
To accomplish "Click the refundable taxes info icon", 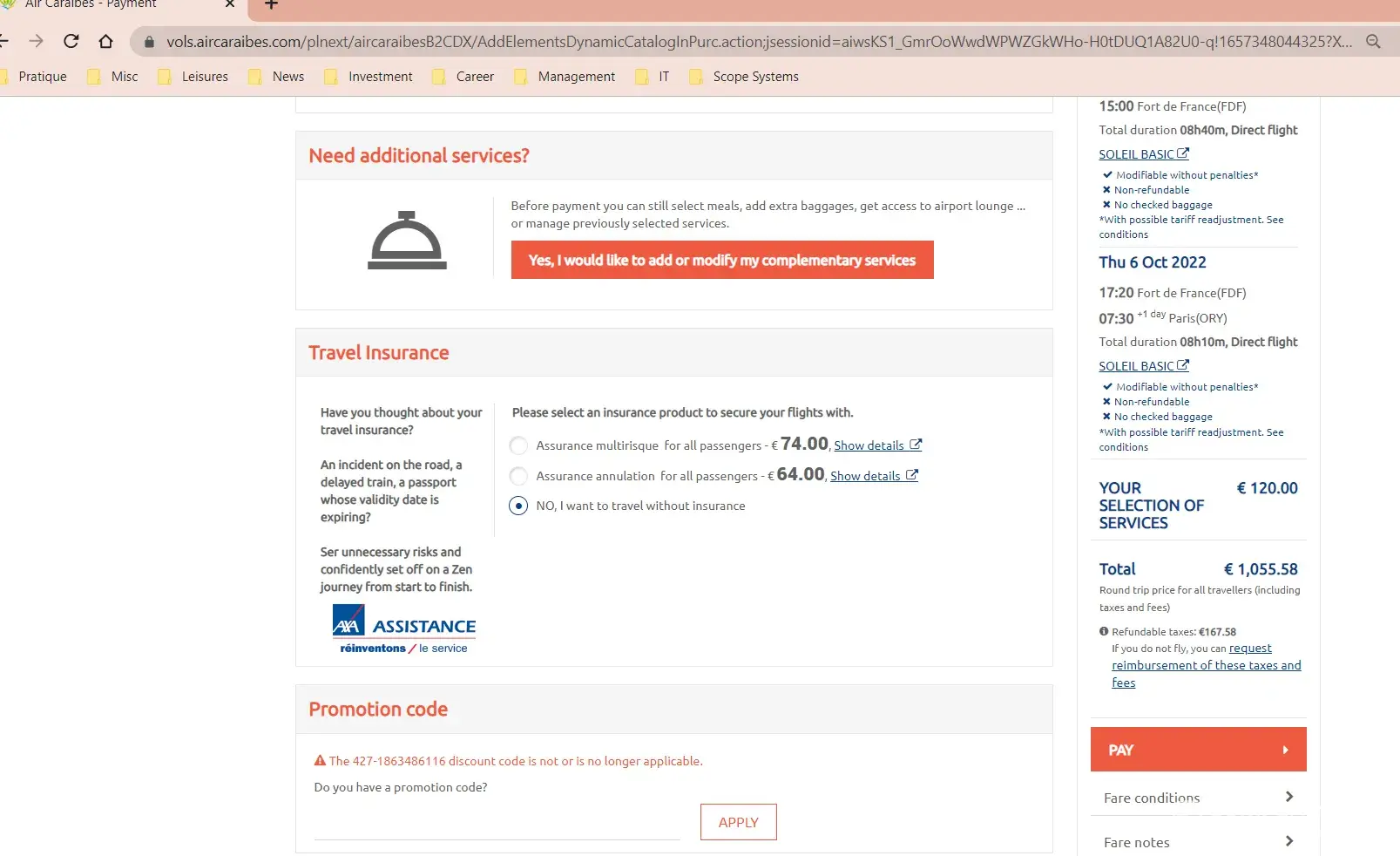I will tap(1104, 632).
